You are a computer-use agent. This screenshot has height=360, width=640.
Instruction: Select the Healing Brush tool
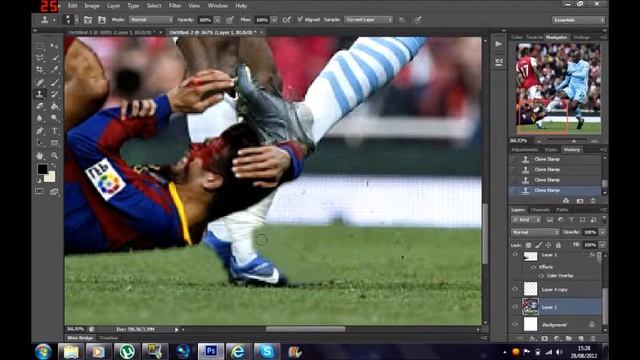pos(40,82)
